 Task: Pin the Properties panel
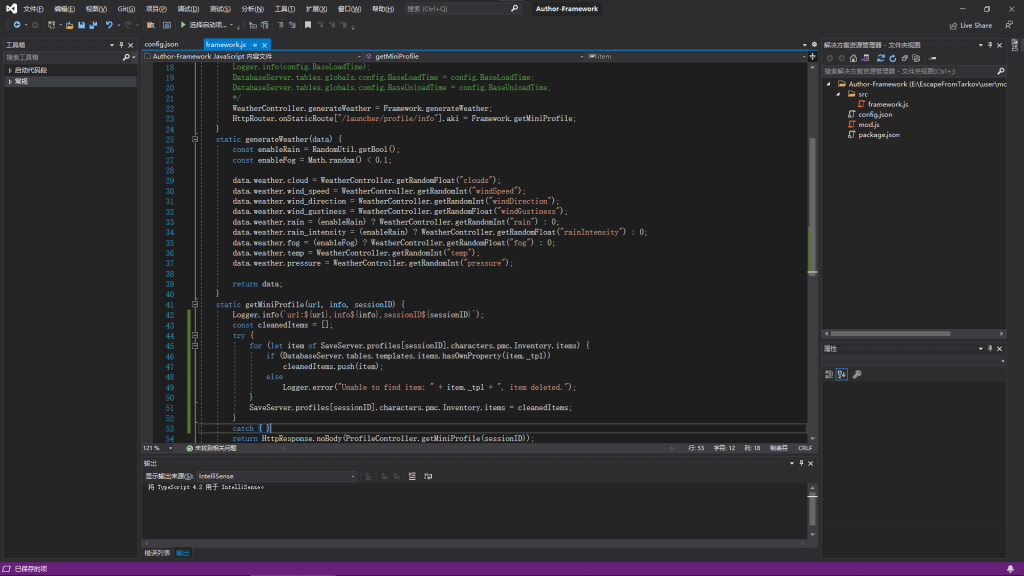pyautogui.click(x=990, y=349)
